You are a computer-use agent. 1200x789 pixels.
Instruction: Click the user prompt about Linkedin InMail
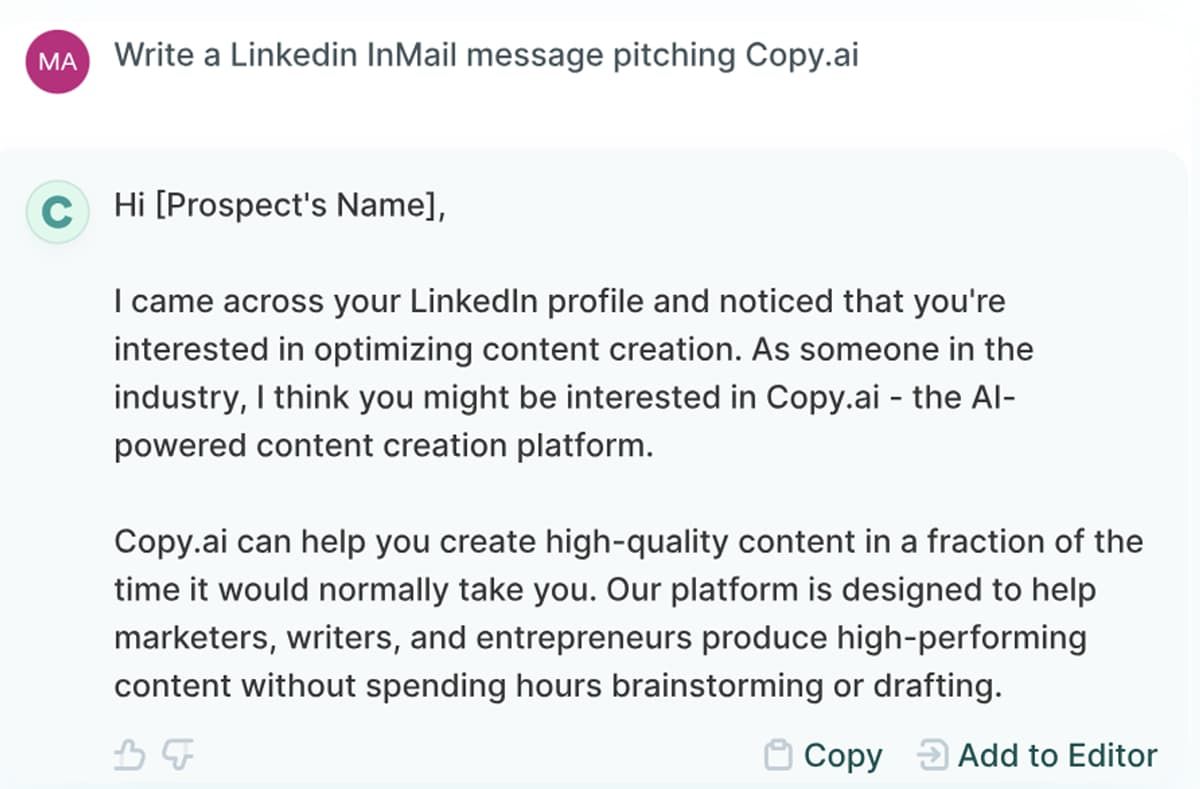(x=486, y=54)
